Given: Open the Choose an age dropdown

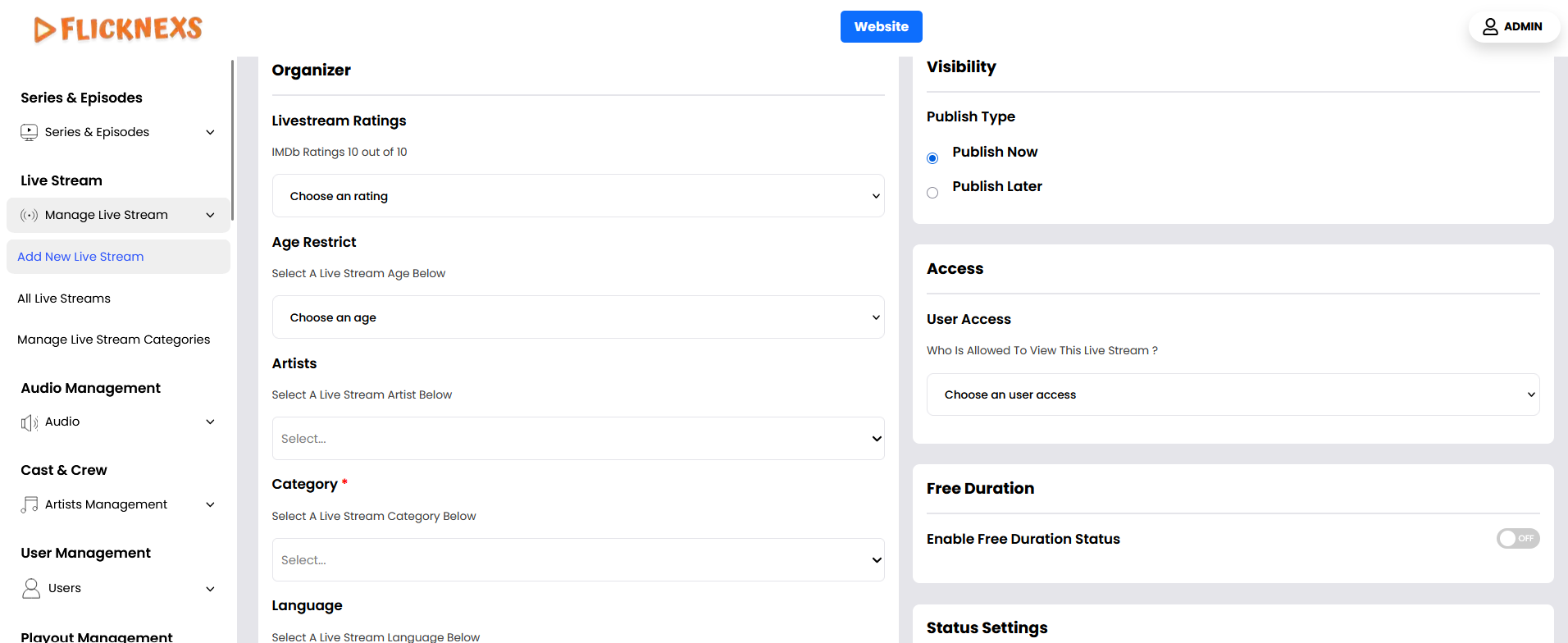Looking at the screenshot, I should click(x=578, y=317).
